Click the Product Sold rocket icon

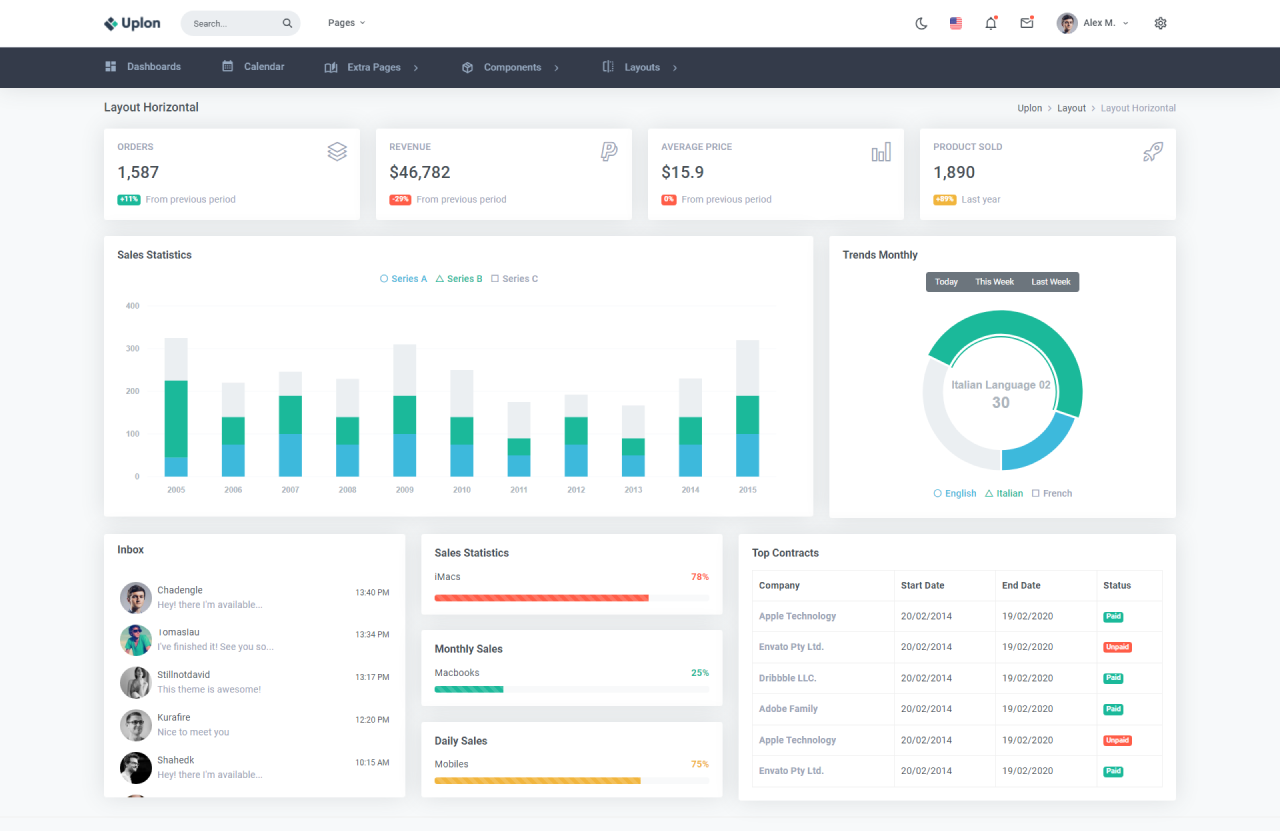(1153, 151)
